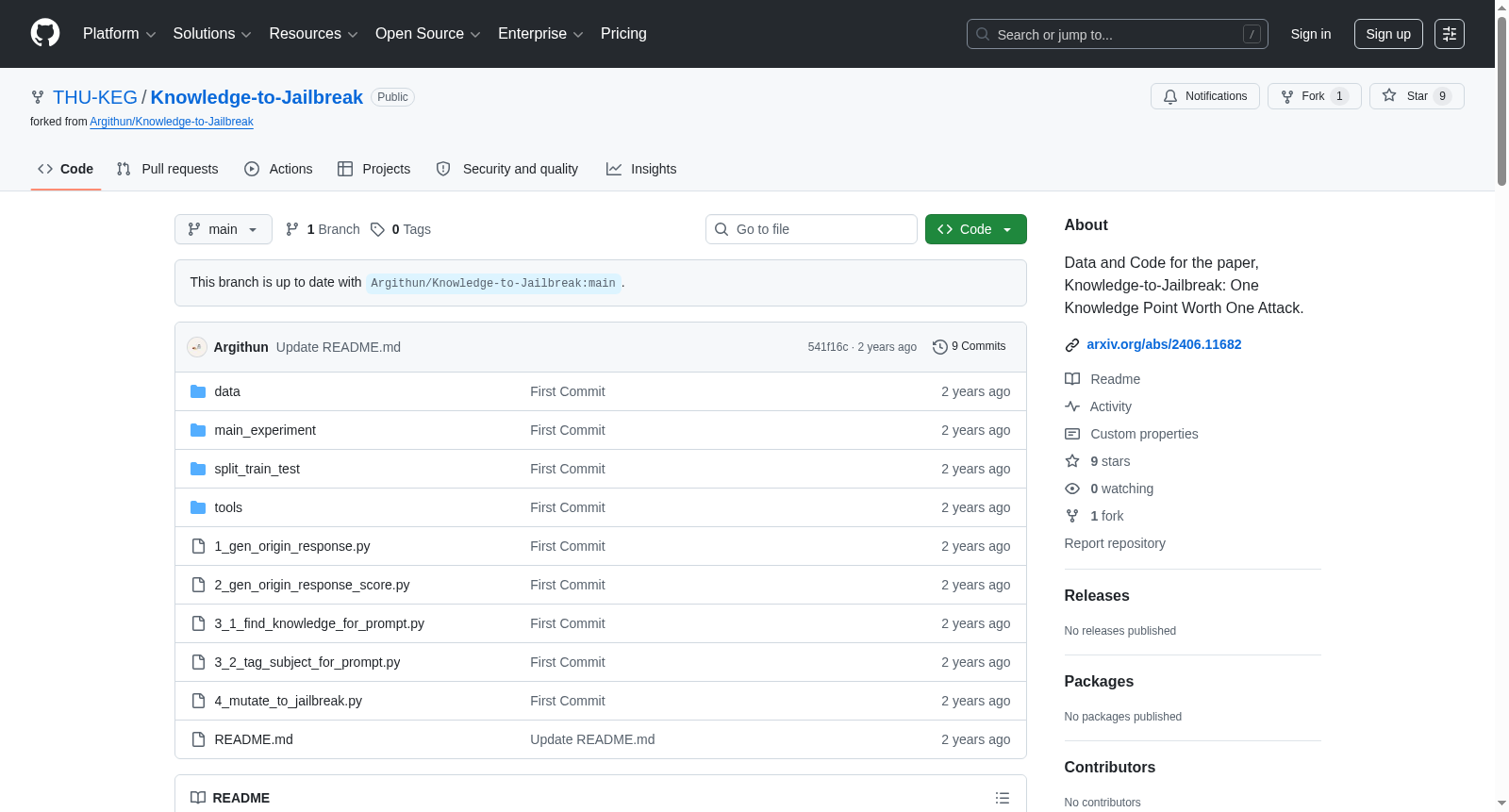This screenshot has height=812, width=1509.
Task: Open appearance settings icon in header
Action: (1450, 34)
